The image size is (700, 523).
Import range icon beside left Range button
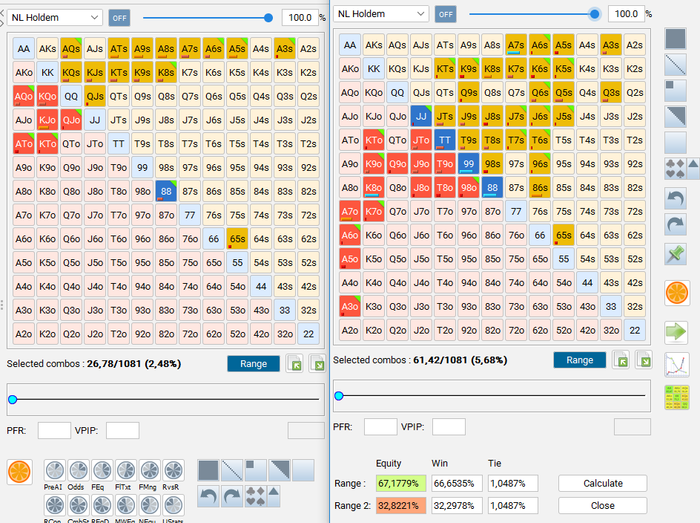[x=295, y=364]
